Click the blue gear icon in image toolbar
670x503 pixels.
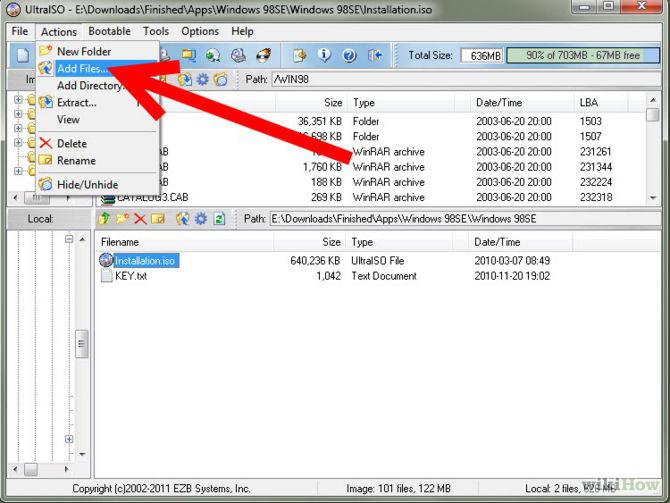[x=203, y=79]
